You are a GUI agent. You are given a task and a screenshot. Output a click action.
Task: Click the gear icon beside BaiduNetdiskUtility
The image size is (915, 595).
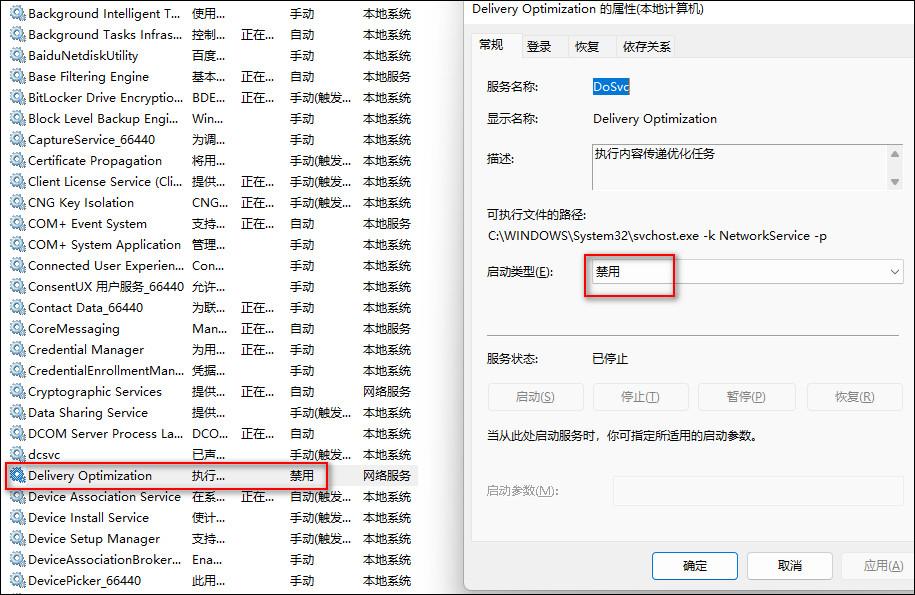tap(18, 55)
